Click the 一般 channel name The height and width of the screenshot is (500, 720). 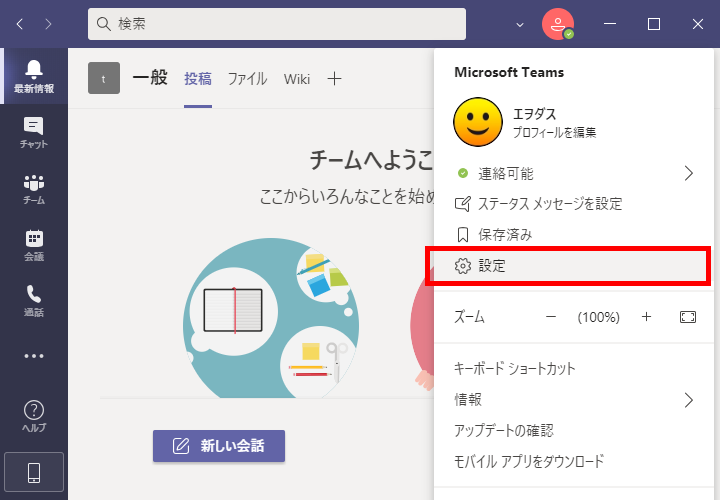(x=150, y=78)
